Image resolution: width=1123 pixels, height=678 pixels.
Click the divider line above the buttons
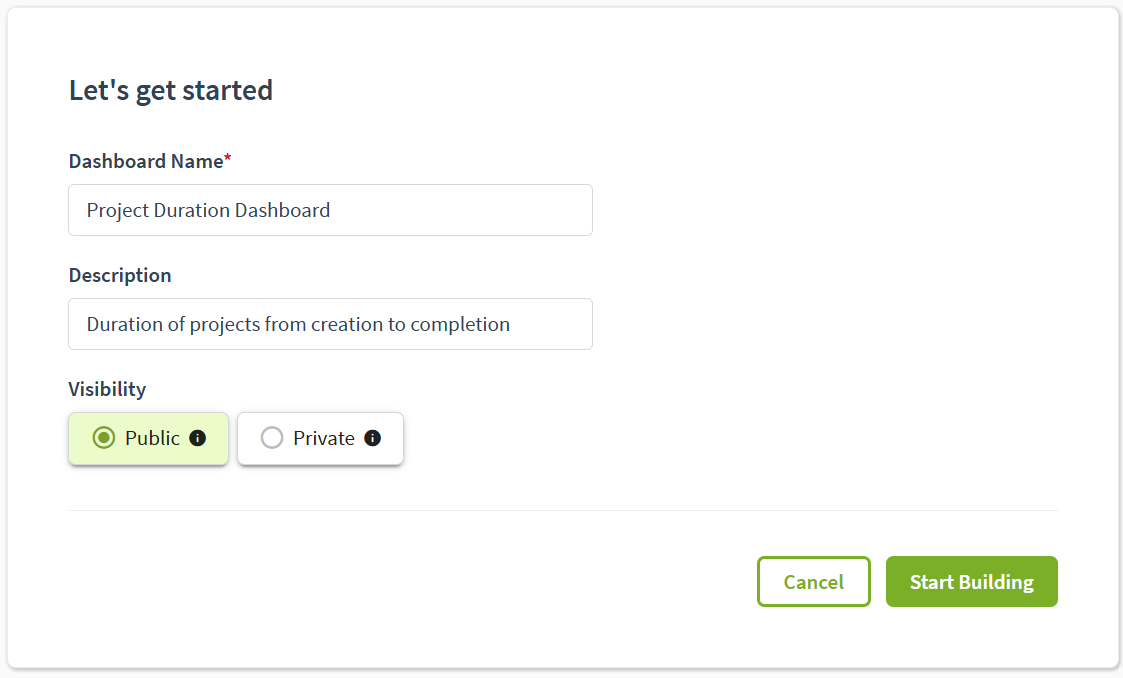pyautogui.click(x=562, y=510)
